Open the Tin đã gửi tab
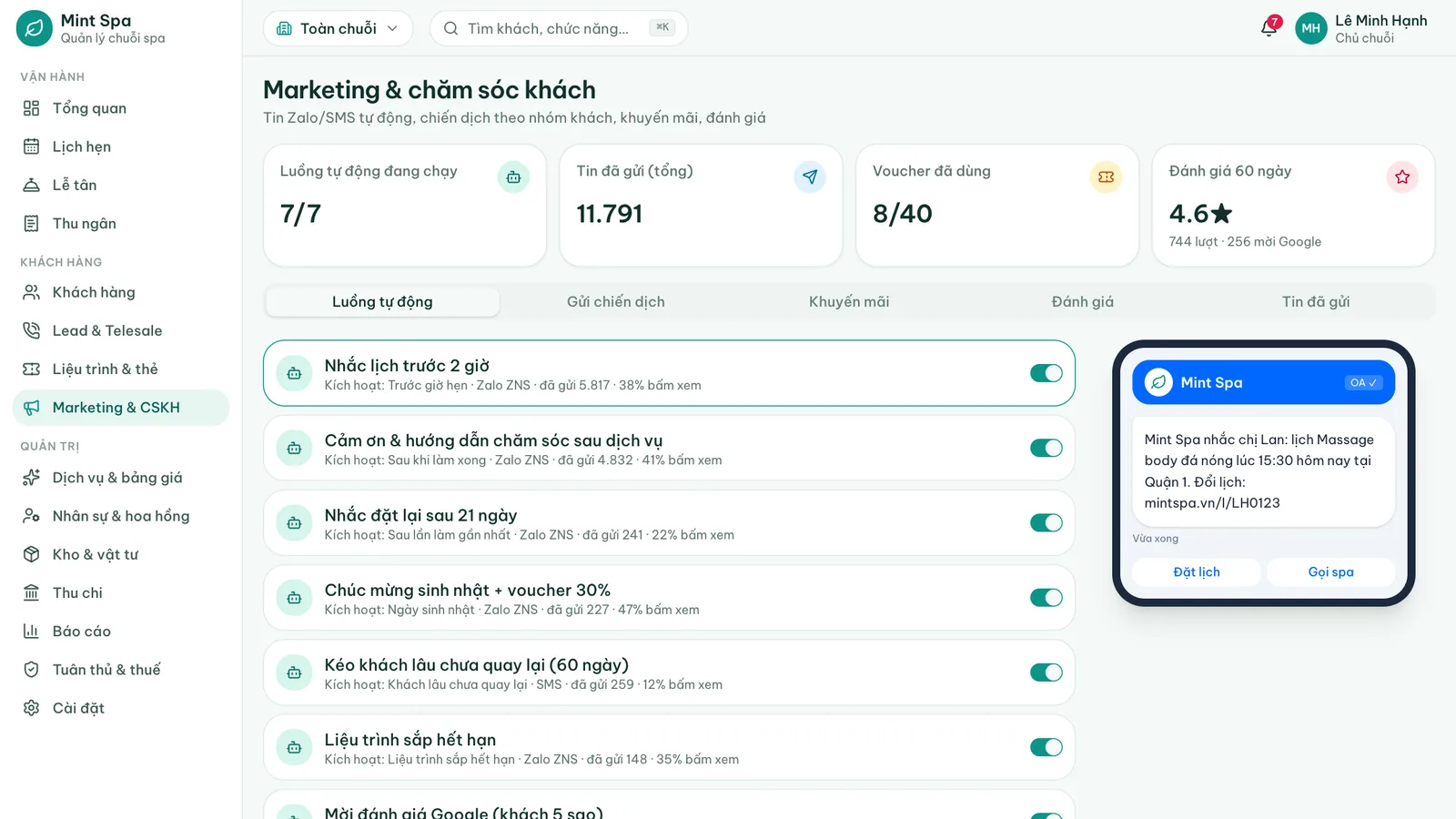Viewport: 1456px width, 819px height. [1316, 302]
